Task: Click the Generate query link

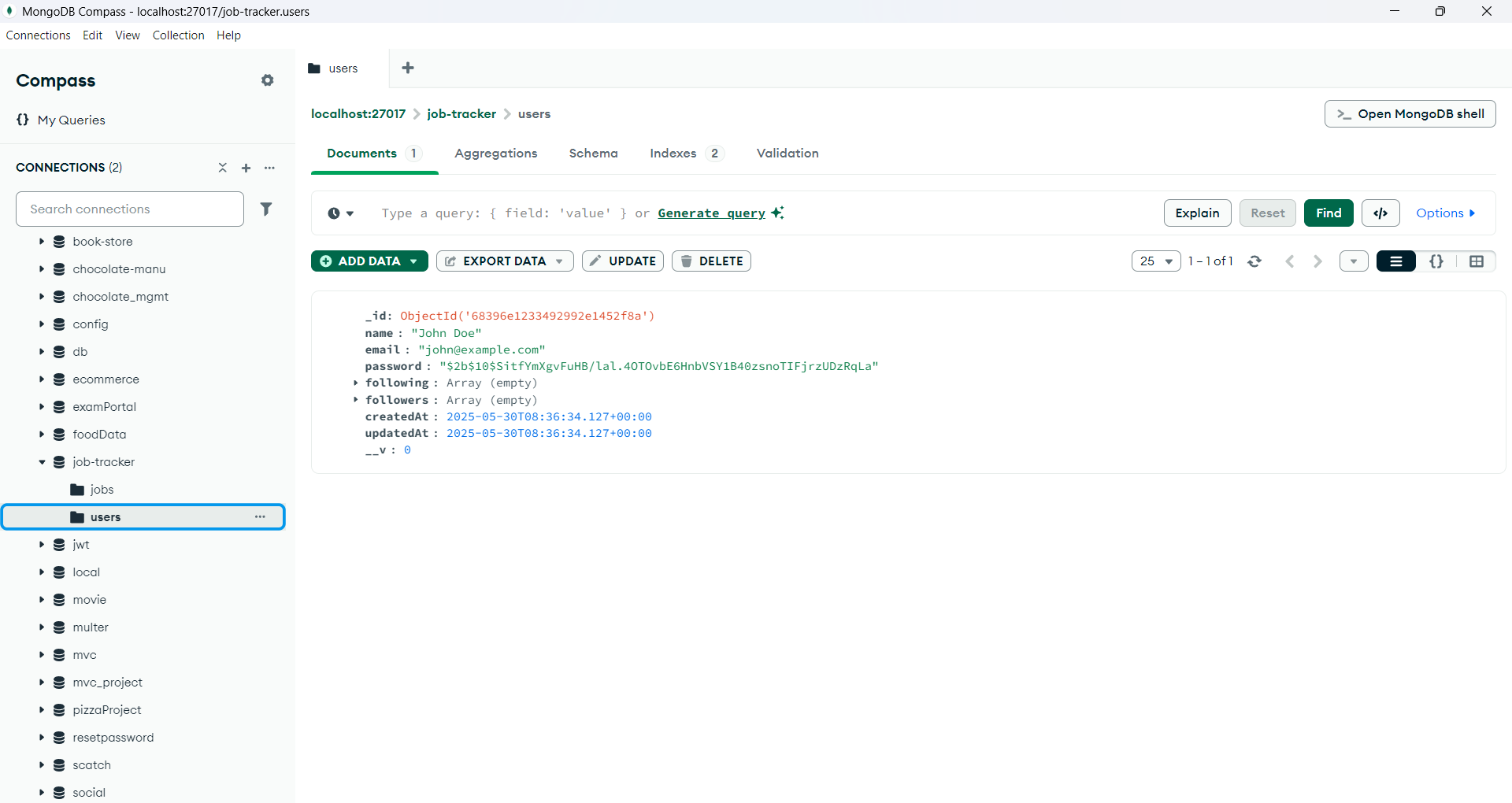Action: (x=711, y=213)
